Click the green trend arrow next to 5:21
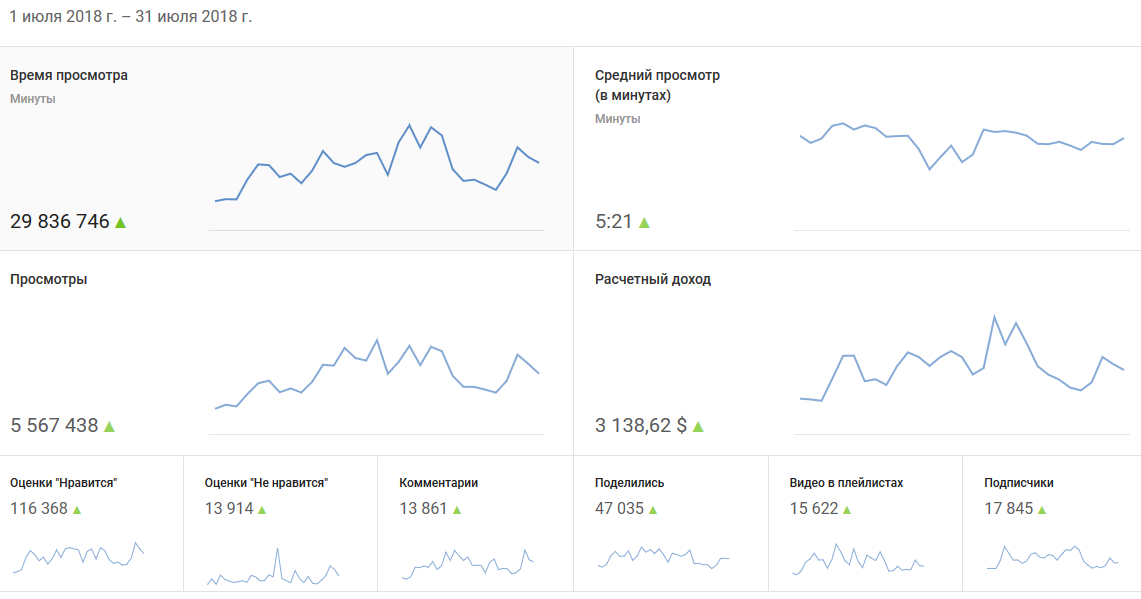Viewport: 1141px width, 599px height. tap(644, 222)
